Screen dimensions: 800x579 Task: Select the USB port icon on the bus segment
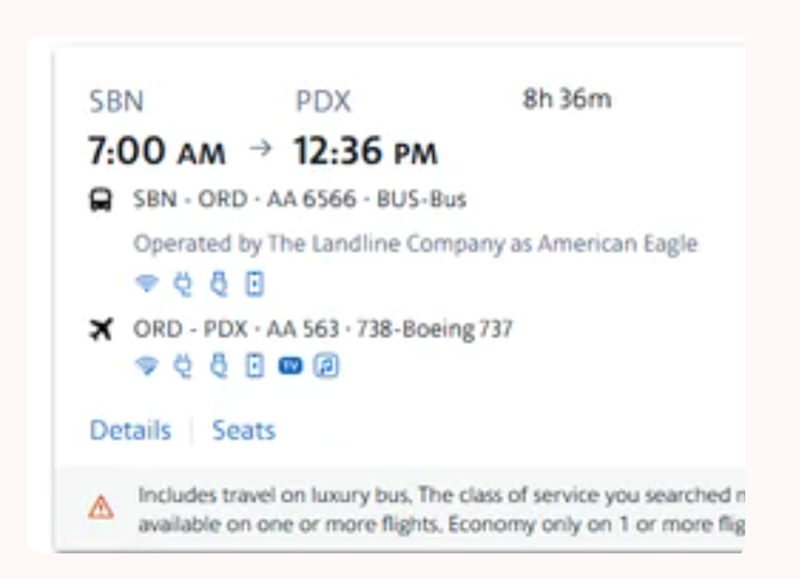click(219, 283)
